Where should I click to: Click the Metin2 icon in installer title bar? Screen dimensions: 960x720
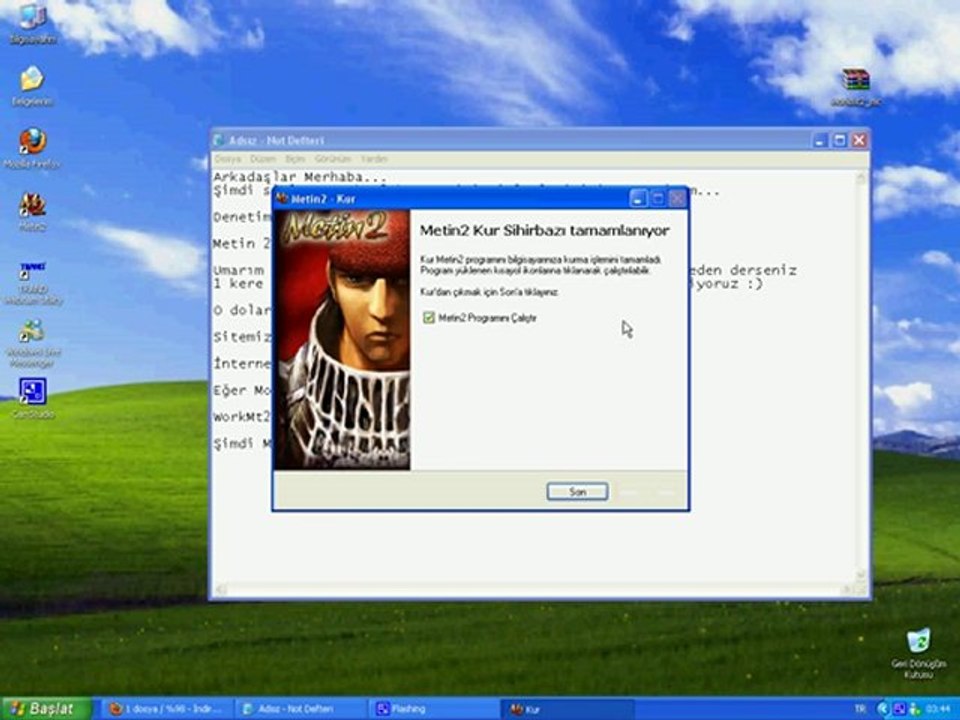pyautogui.click(x=282, y=198)
